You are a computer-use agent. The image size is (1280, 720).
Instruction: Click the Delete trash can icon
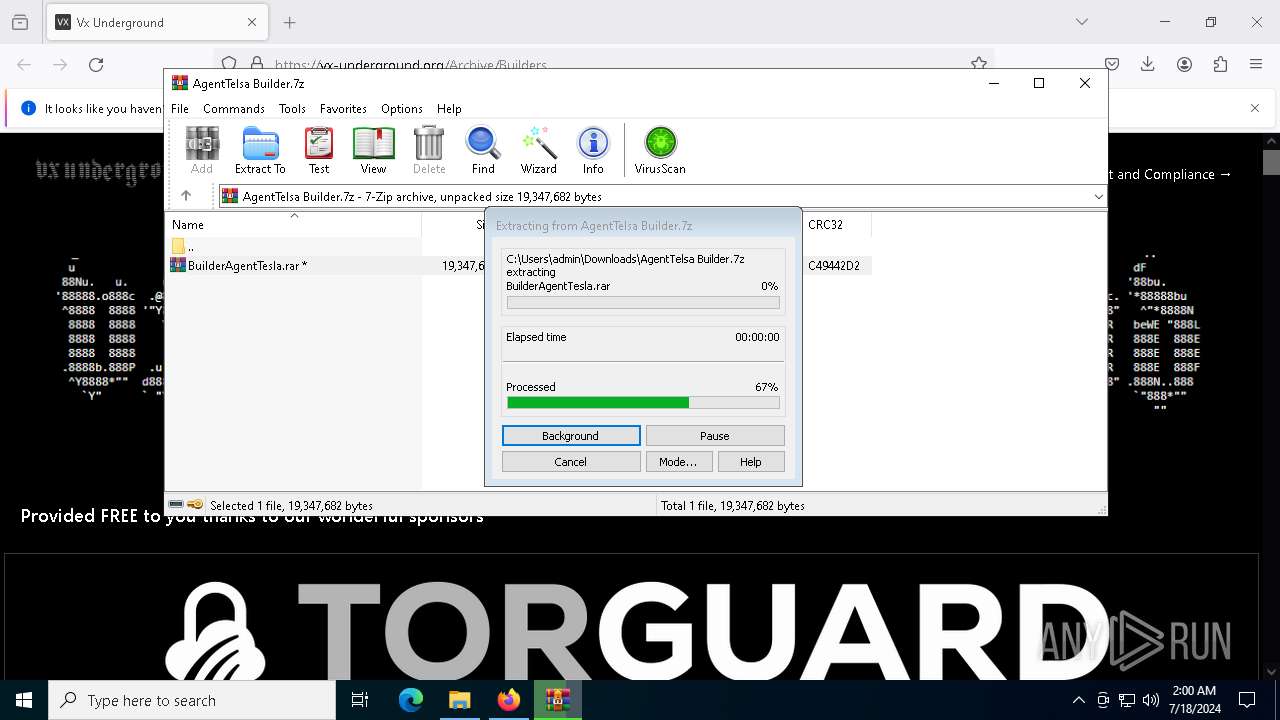coord(429,150)
